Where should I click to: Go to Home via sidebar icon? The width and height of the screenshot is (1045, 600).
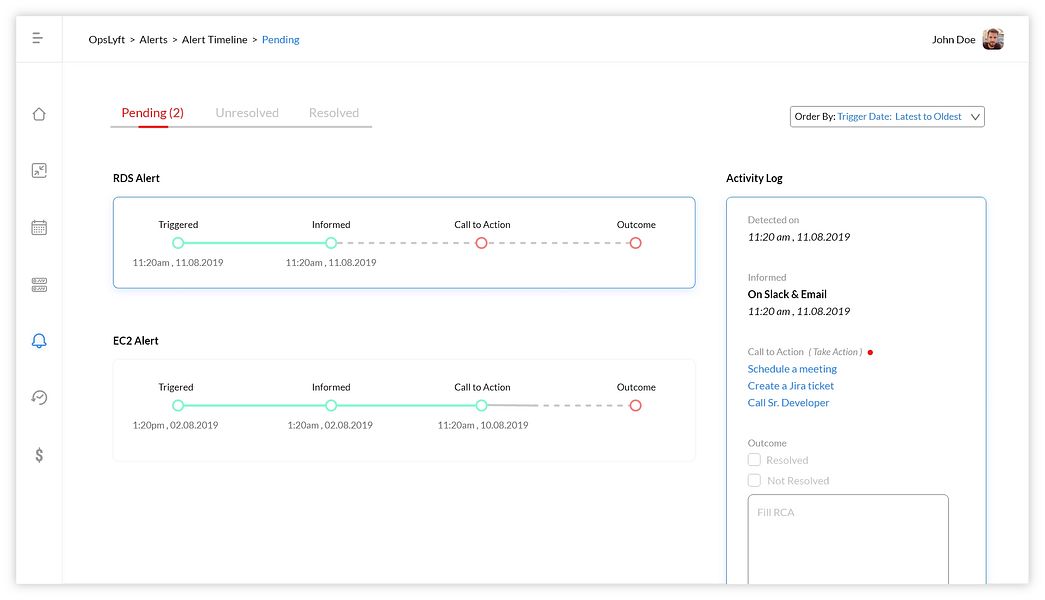pyautogui.click(x=39, y=114)
